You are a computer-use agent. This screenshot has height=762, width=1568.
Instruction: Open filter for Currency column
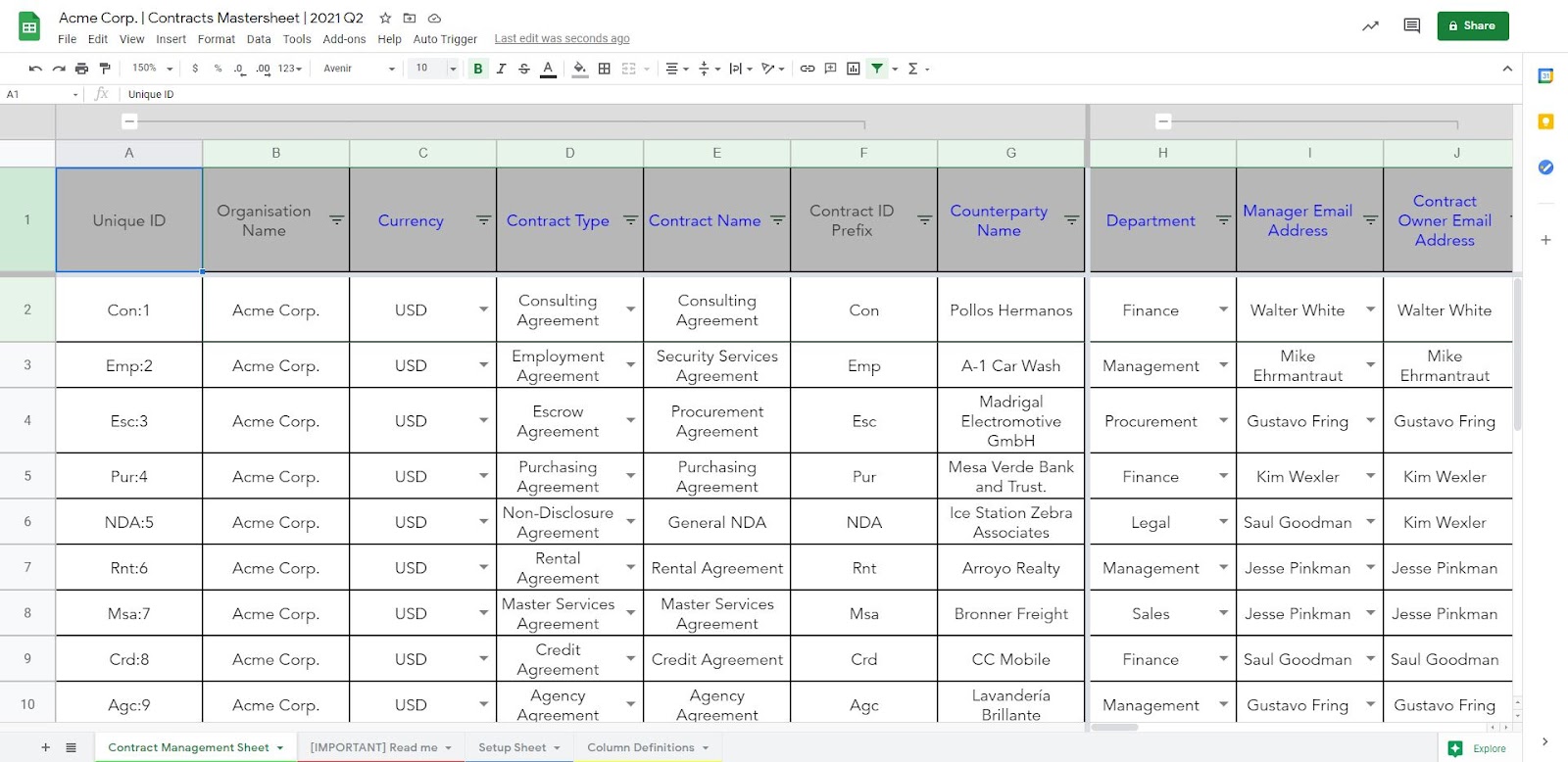483,220
